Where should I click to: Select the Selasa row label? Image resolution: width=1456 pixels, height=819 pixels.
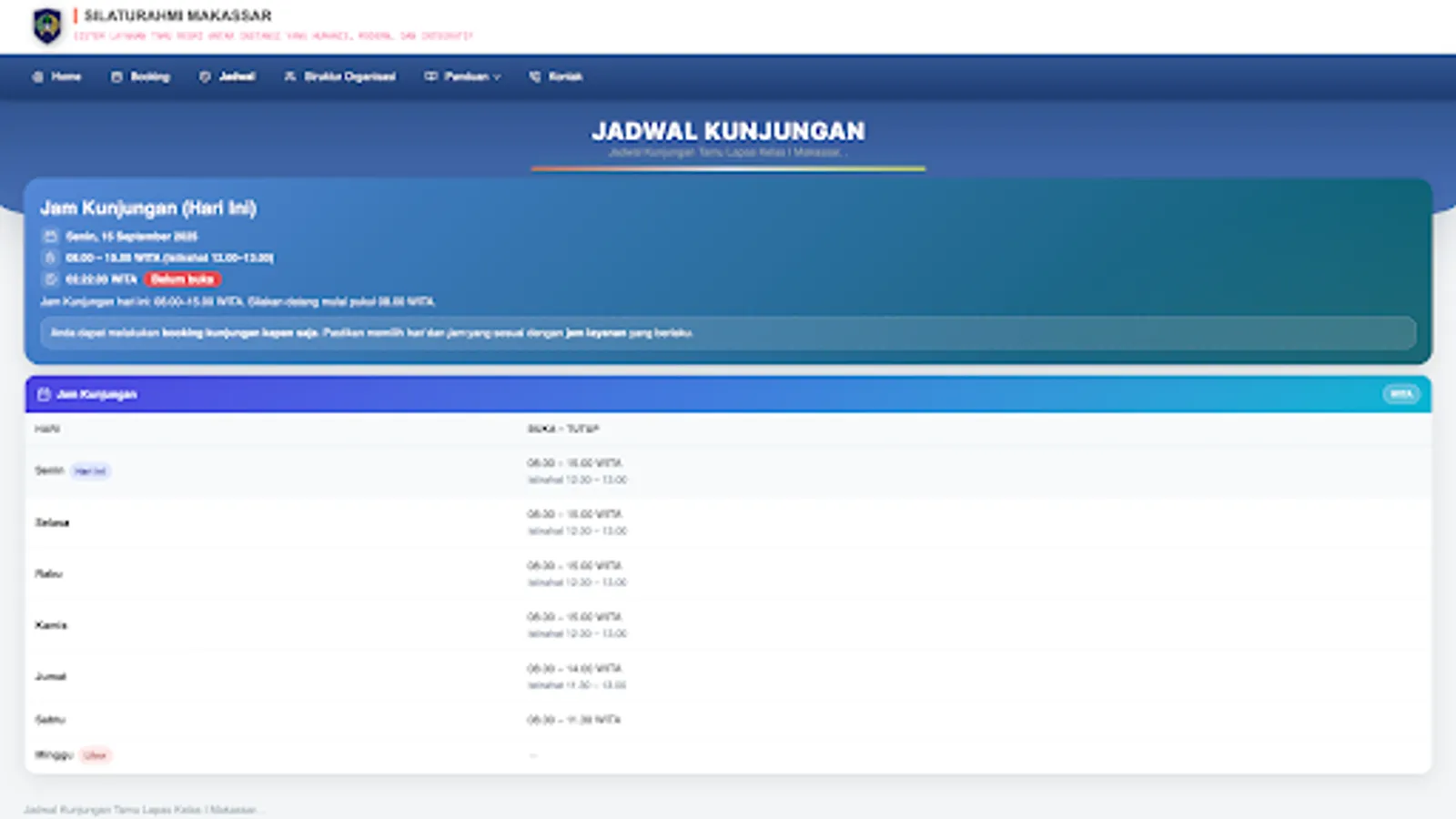point(52,522)
